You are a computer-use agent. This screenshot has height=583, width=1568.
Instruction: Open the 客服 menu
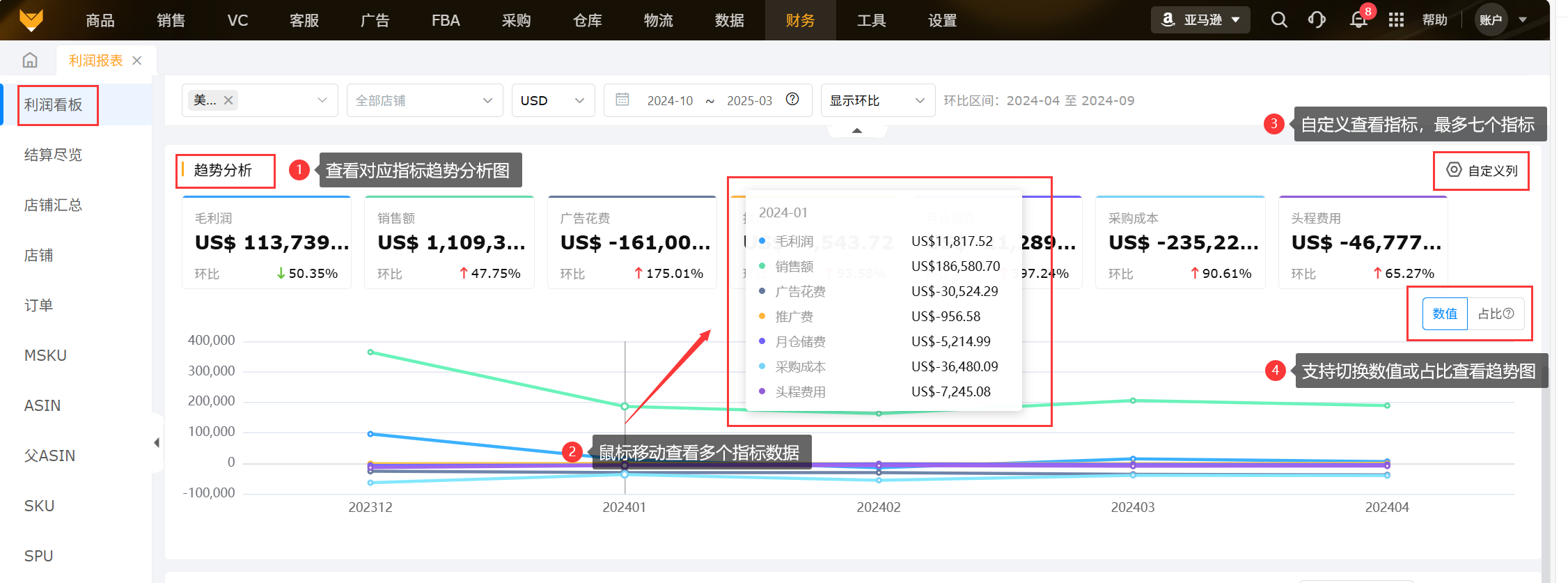click(304, 20)
